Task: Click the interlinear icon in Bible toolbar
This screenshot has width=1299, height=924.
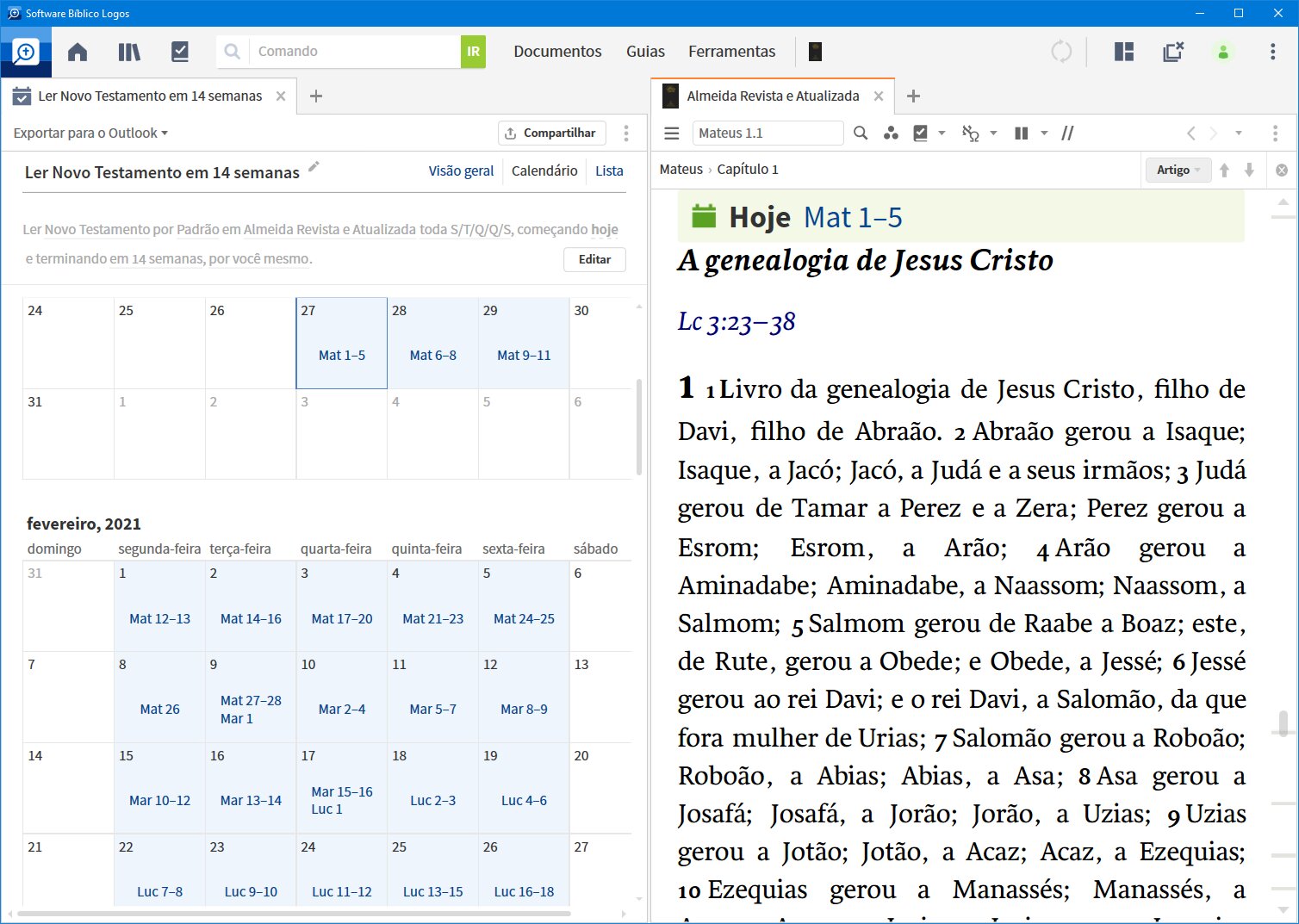Action: point(971,133)
